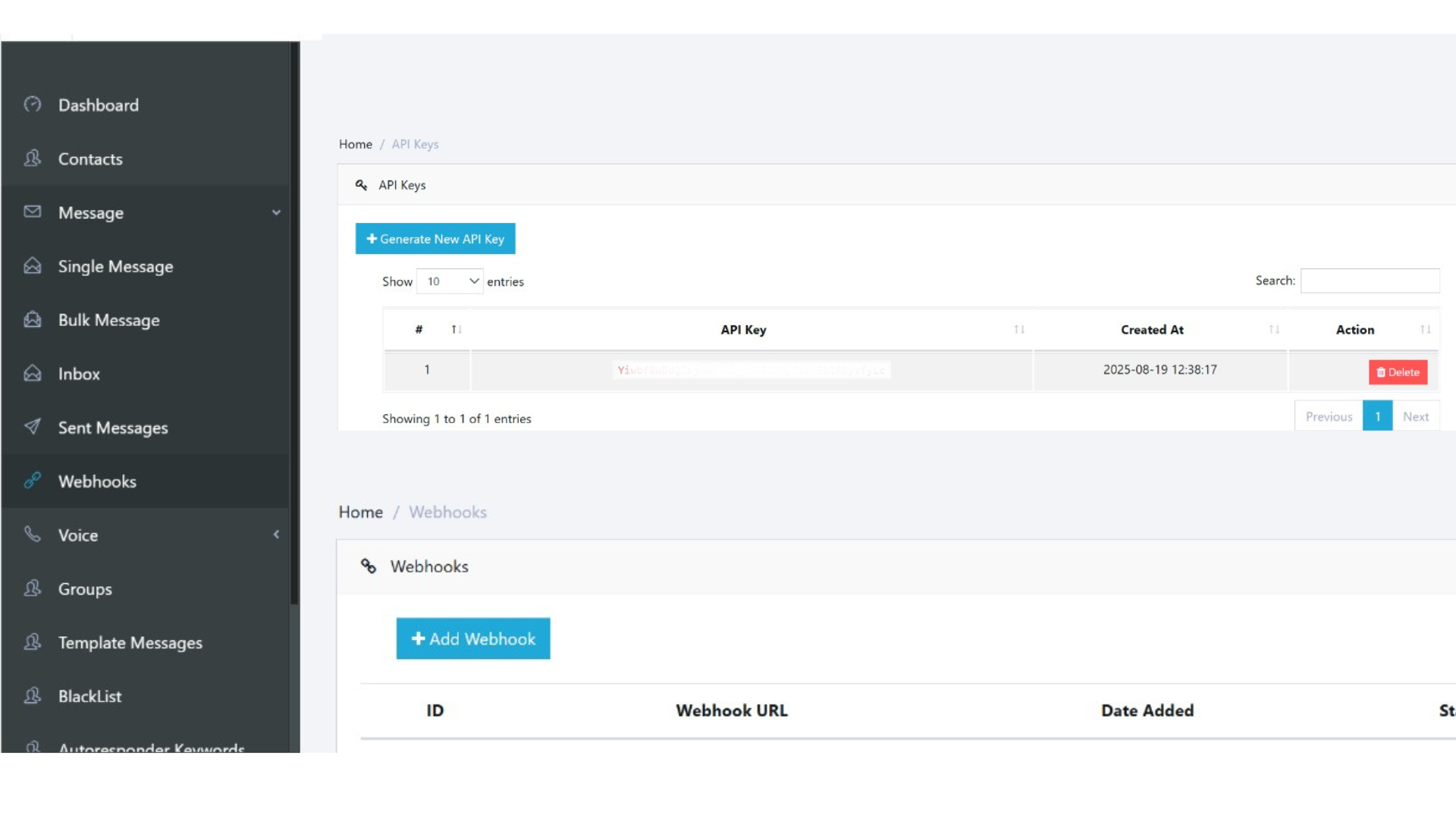1456x819 pixels.
Task: Expand the Voice submenu arrow
Action: [276, 535]
